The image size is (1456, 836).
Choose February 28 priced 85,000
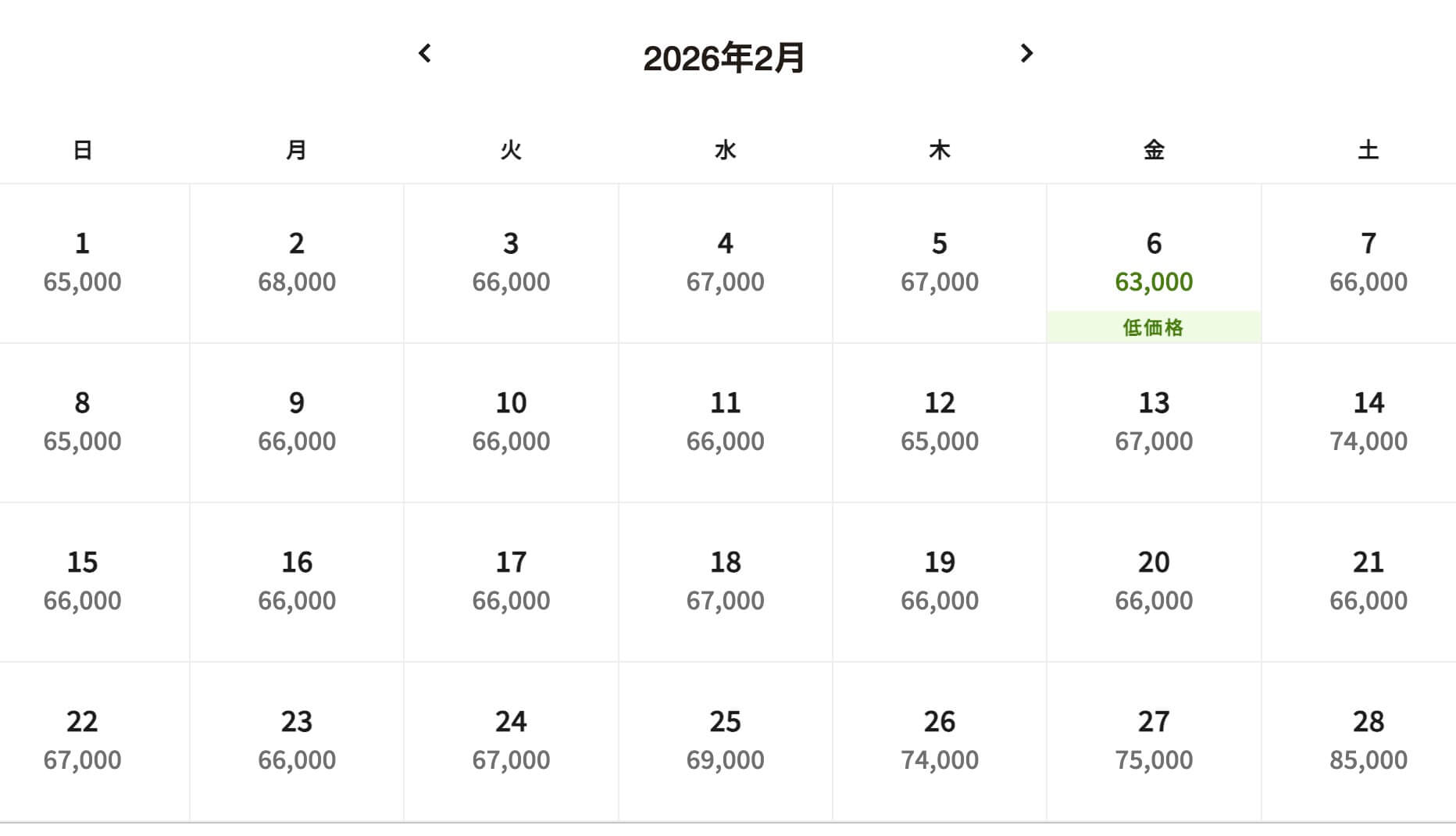(x=1369, y=738)
